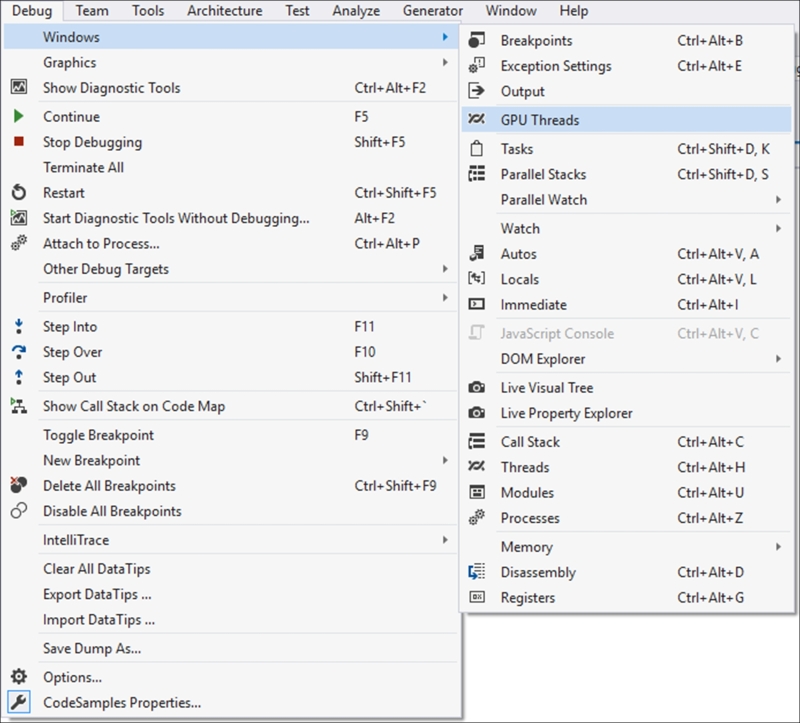The width and height of the screenshot is (800, 723).
Task: Click the Call Stack icon
Action: [x=477, y=441]
